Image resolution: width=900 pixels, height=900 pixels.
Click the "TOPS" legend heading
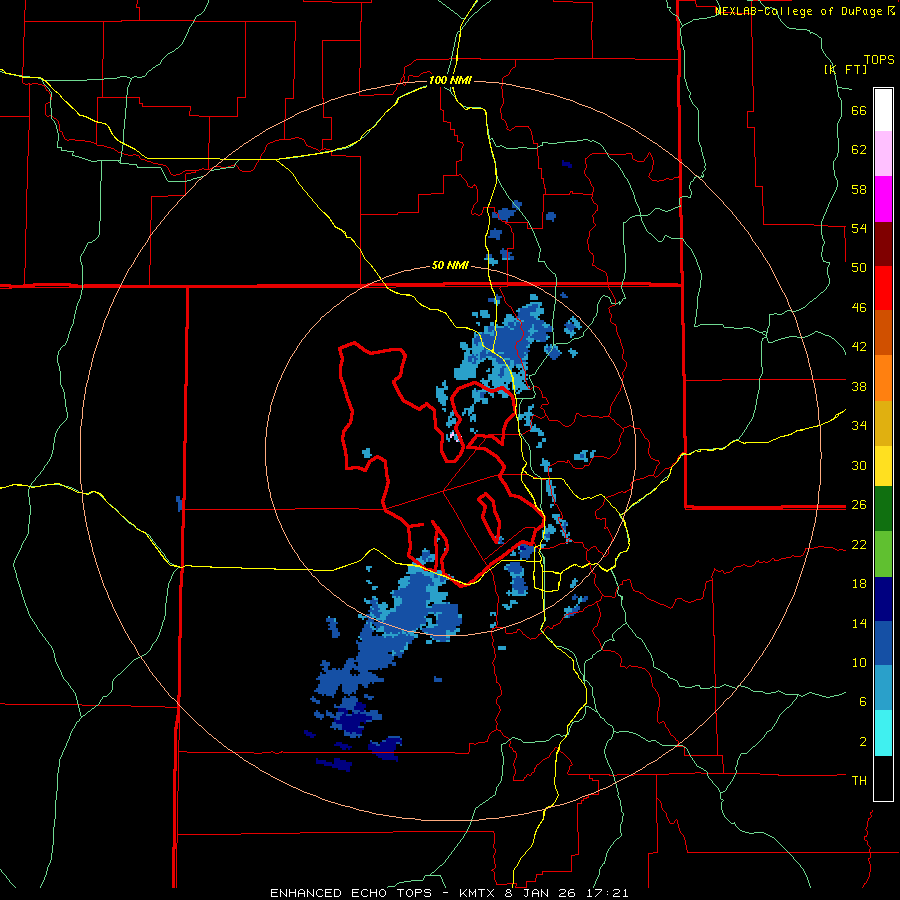[879, 59]
